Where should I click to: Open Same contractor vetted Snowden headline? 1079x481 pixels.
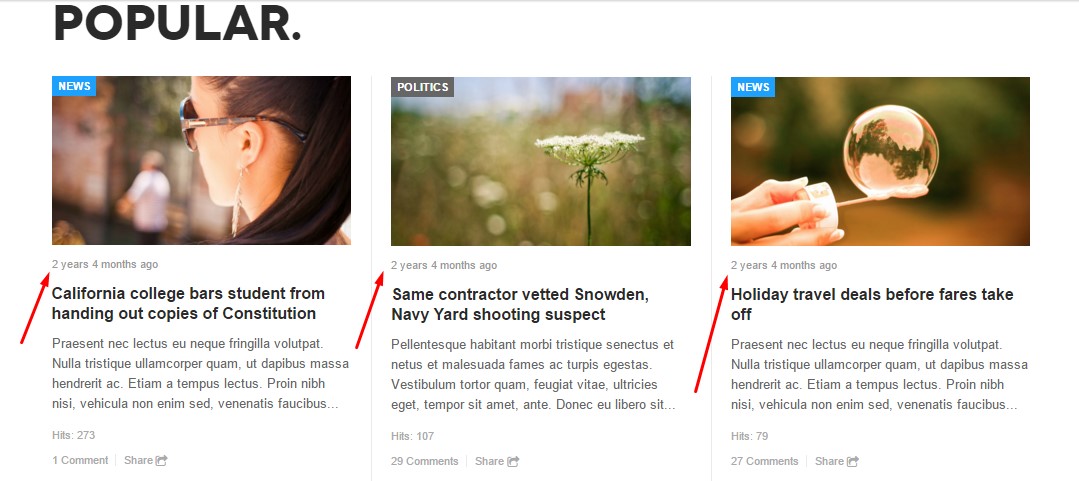520,304
